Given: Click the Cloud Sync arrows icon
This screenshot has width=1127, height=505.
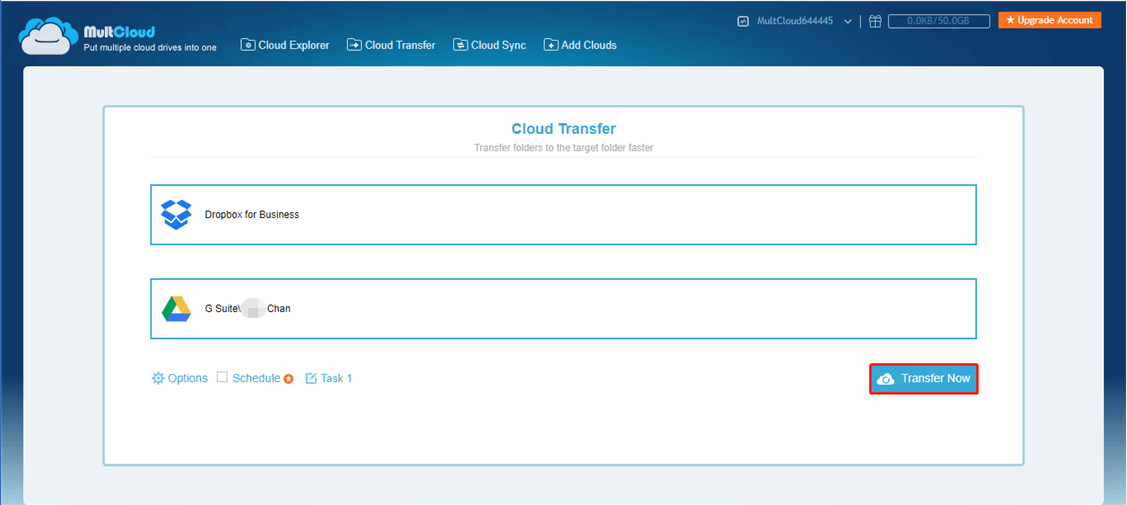Looking at the screenshot, I should [460, 45].
